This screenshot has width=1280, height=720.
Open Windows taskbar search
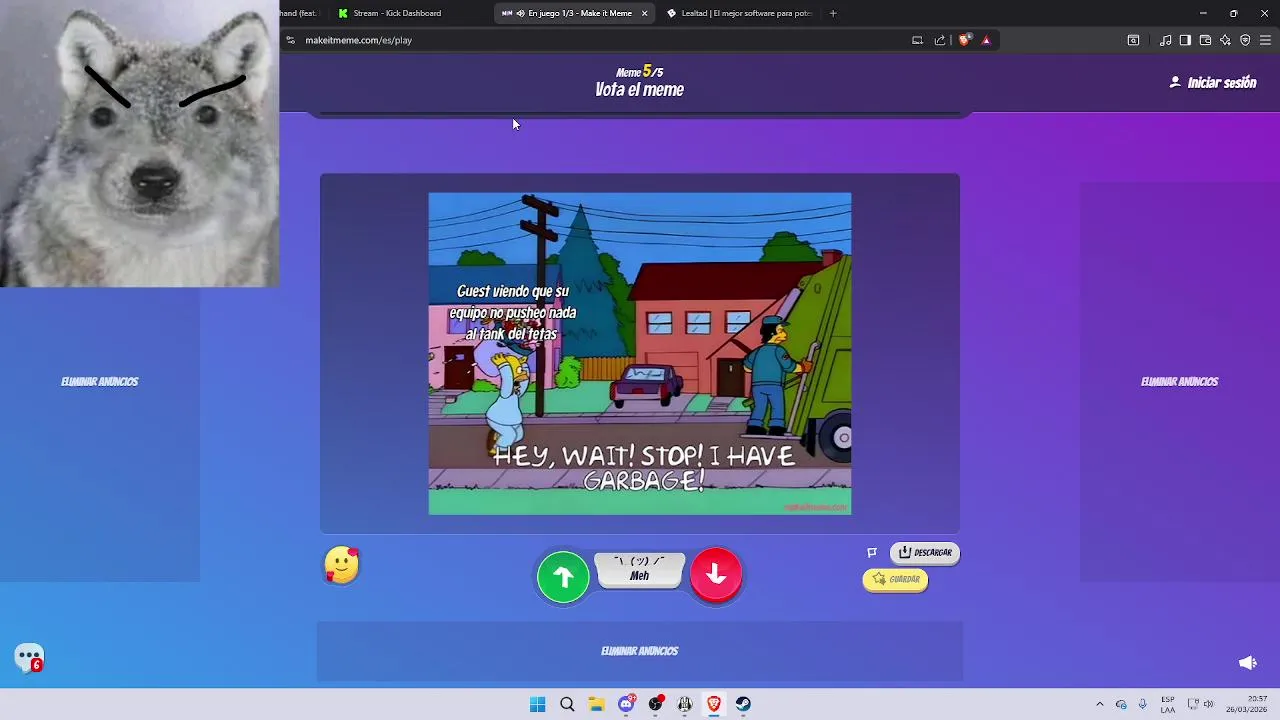tap(567, 704)
